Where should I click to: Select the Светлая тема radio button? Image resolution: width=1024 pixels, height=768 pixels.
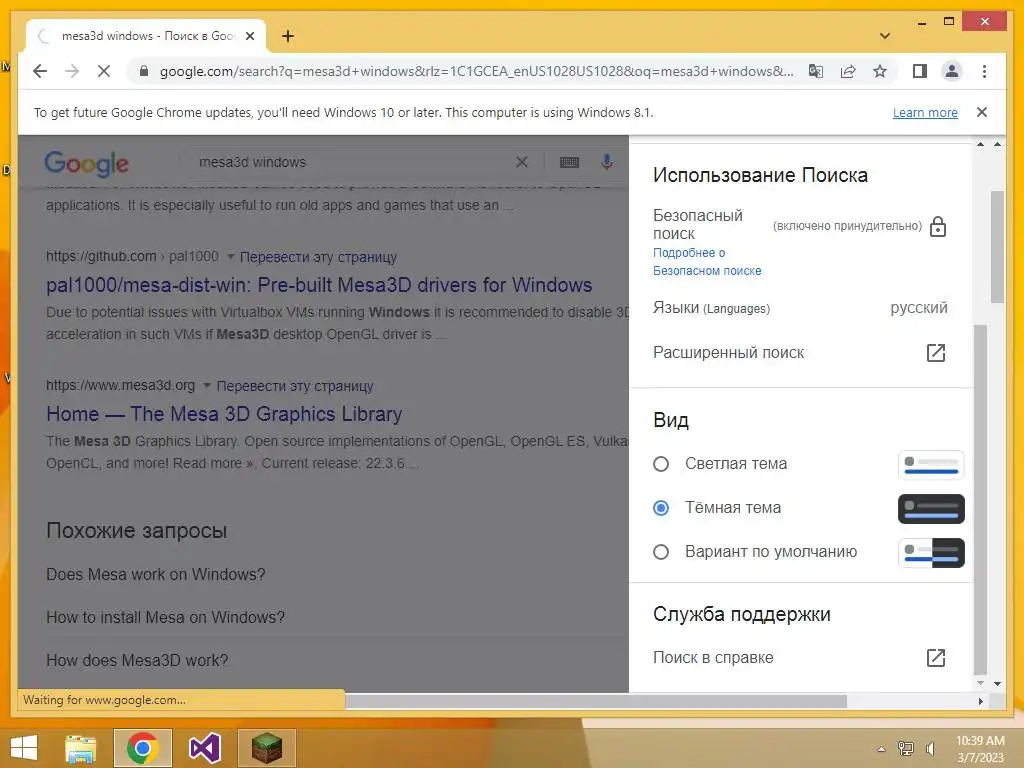[x=661, y=464]
